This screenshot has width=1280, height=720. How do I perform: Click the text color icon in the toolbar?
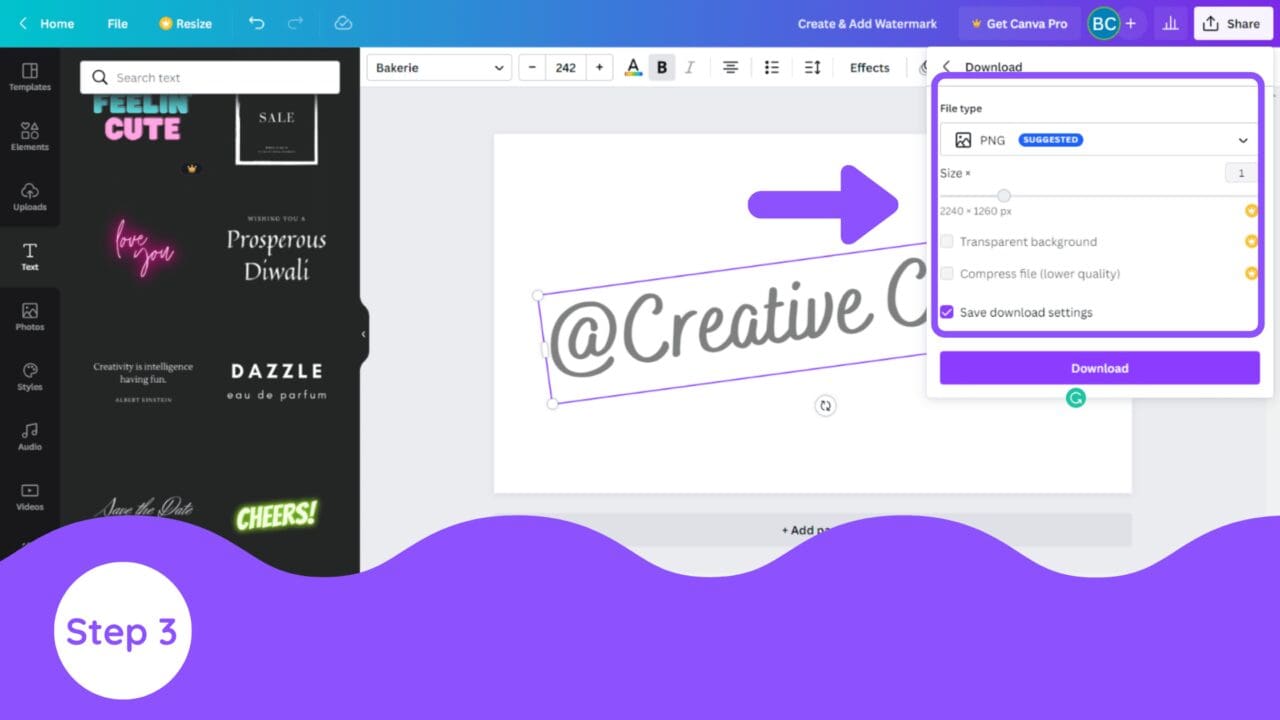tap(633, 67)
